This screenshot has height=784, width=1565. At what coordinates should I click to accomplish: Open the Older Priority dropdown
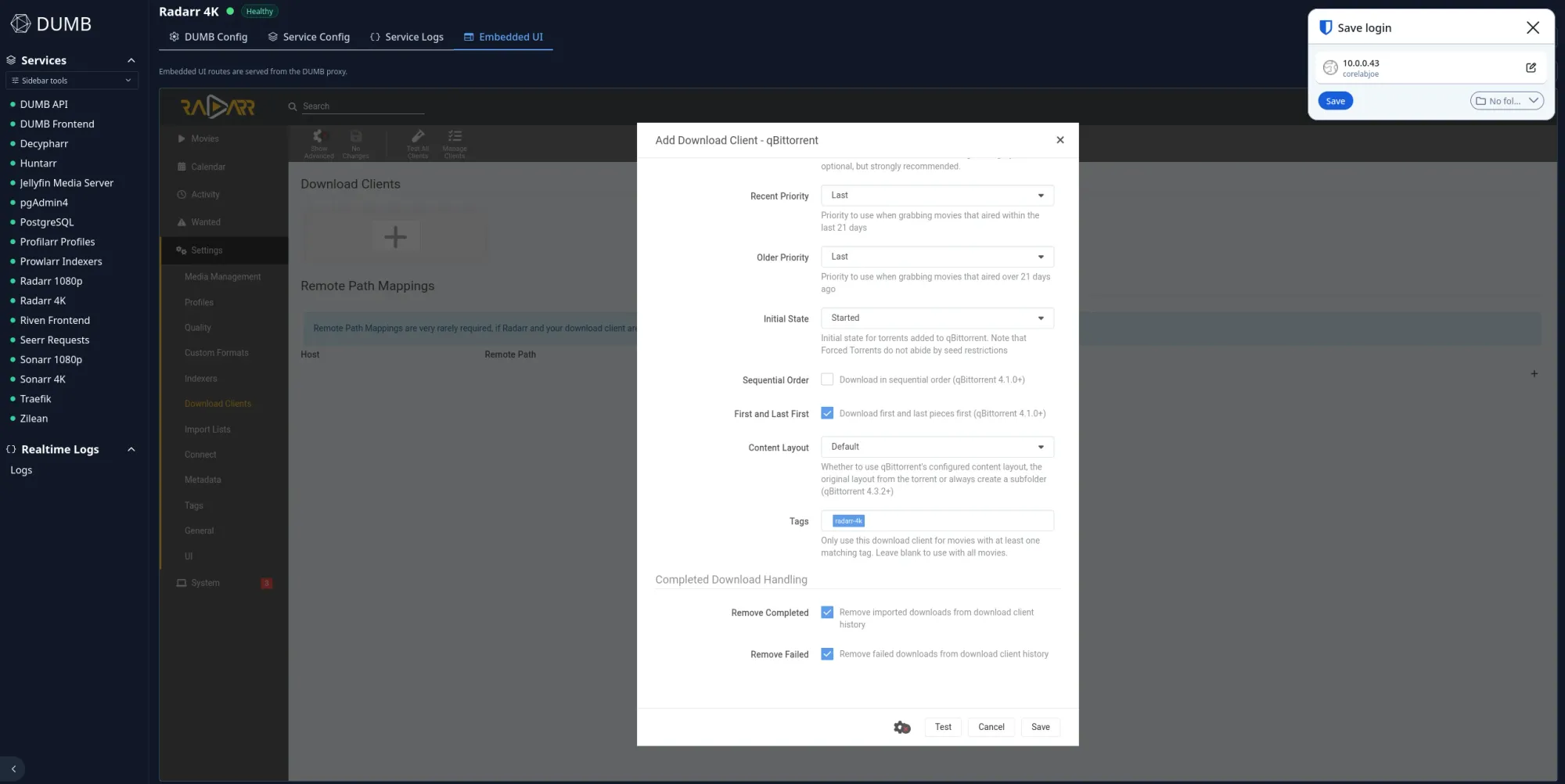click(937, 257)
